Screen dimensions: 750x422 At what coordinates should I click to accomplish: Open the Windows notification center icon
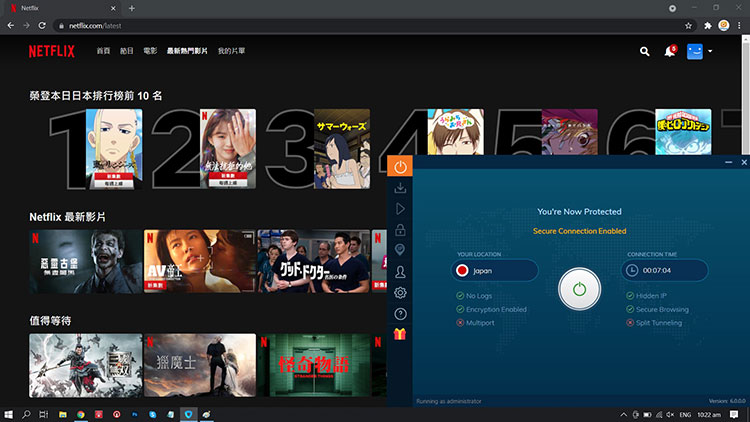click(734, 414)
